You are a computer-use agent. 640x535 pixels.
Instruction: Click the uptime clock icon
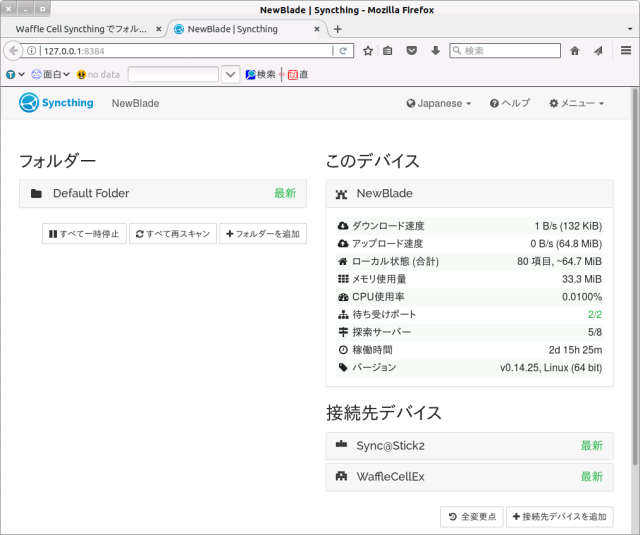tap(343, 350)
